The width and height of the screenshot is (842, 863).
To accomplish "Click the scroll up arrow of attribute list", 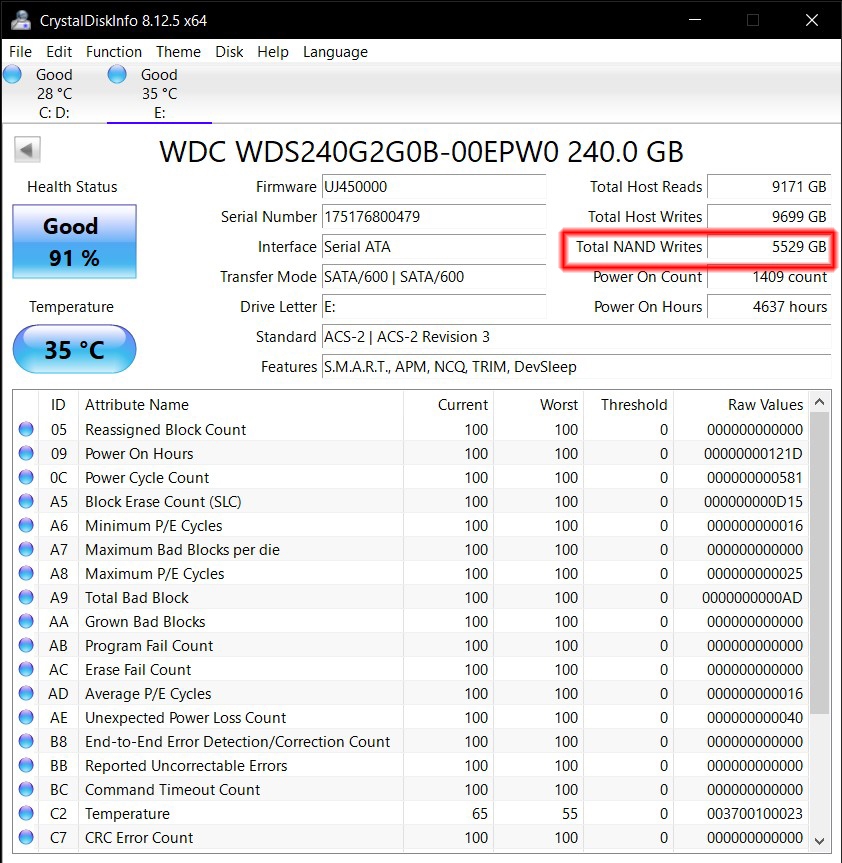I will point(819,402).
